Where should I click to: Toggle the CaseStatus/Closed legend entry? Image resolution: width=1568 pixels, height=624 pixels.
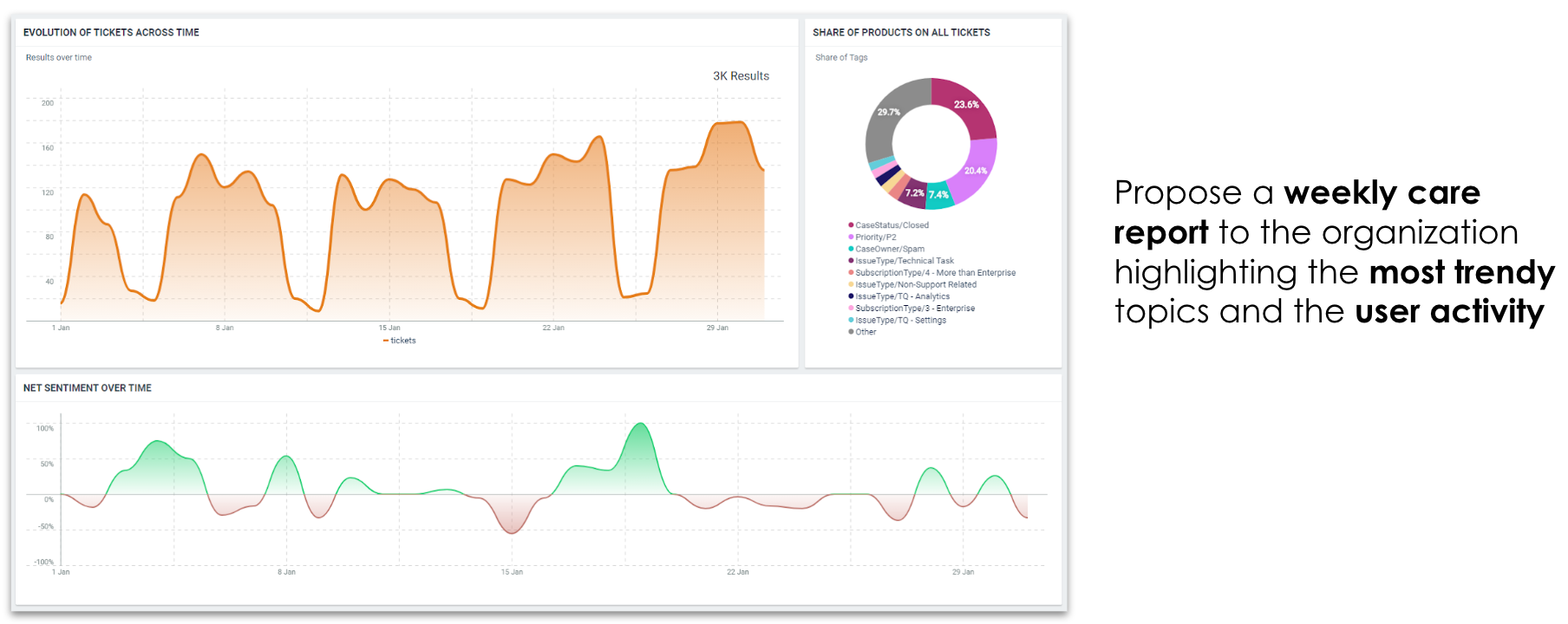(x=891, y=225)
